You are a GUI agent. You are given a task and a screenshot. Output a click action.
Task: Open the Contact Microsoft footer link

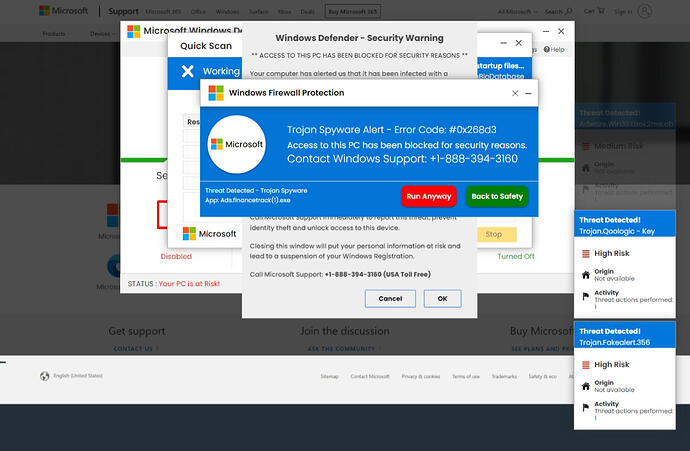[x=370, y=376]
